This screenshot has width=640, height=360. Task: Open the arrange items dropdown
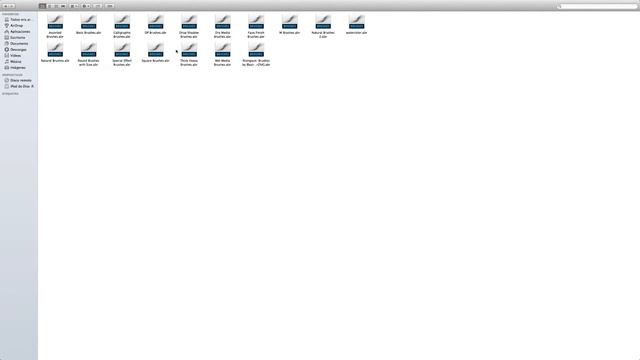[x=74, y=6]
